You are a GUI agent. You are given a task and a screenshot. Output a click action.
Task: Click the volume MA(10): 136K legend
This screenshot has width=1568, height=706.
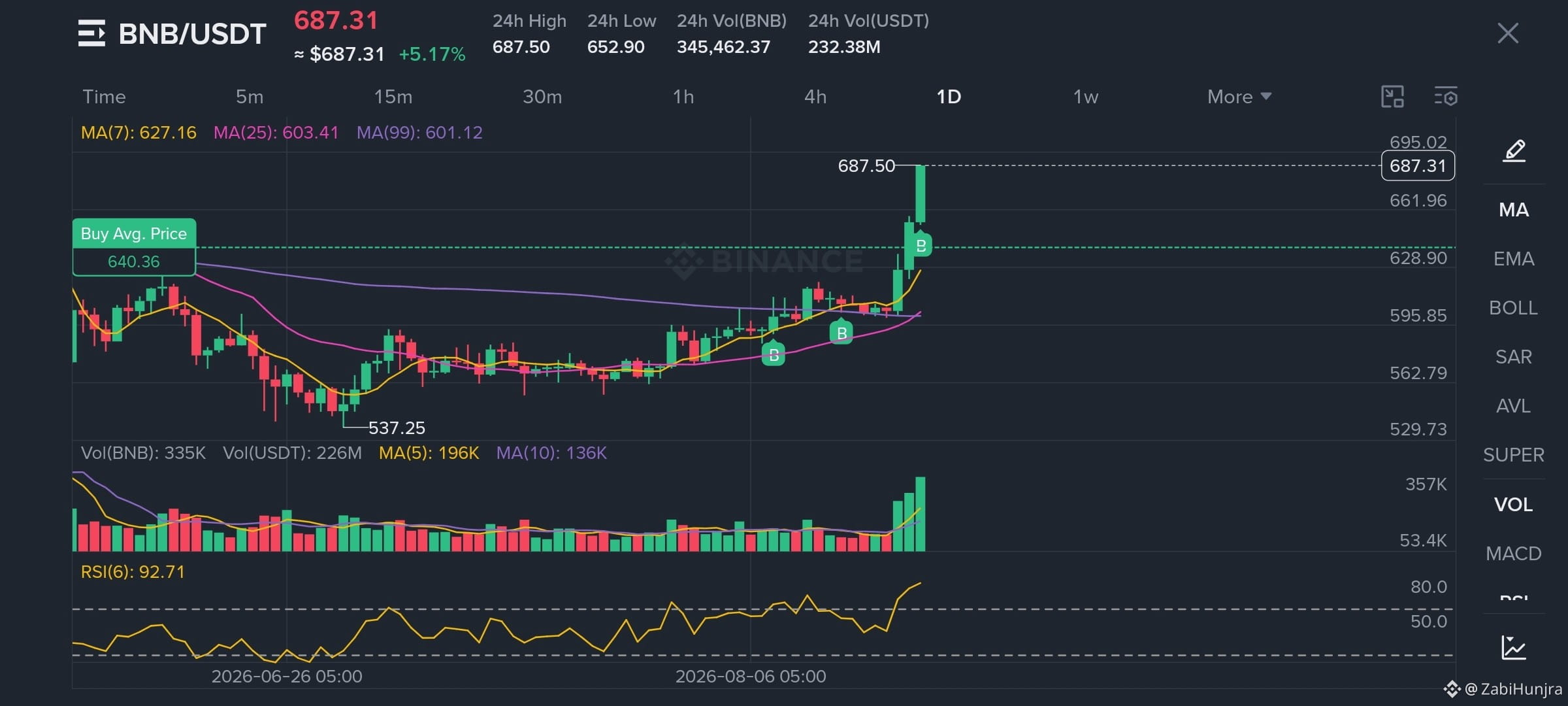click(551, 453)
